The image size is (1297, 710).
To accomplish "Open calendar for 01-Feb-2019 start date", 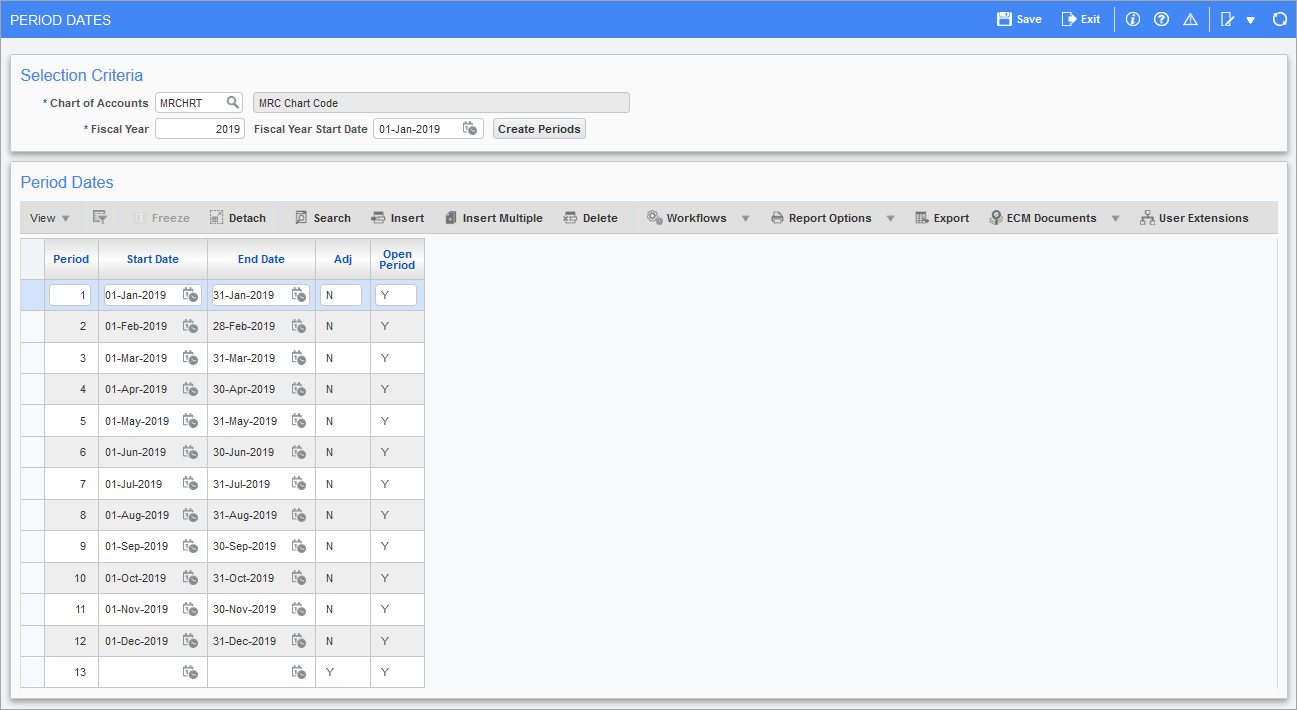I will click(x=190, y=326).
